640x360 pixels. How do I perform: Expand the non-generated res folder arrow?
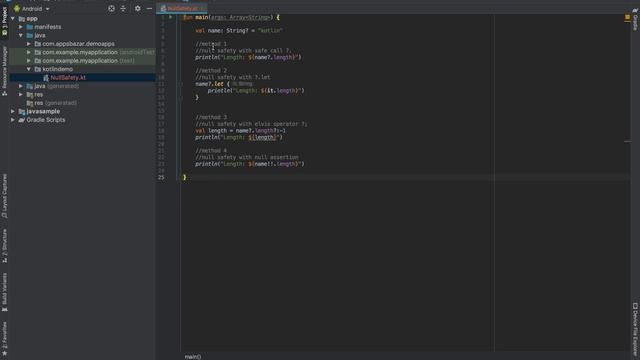point(21,94)
